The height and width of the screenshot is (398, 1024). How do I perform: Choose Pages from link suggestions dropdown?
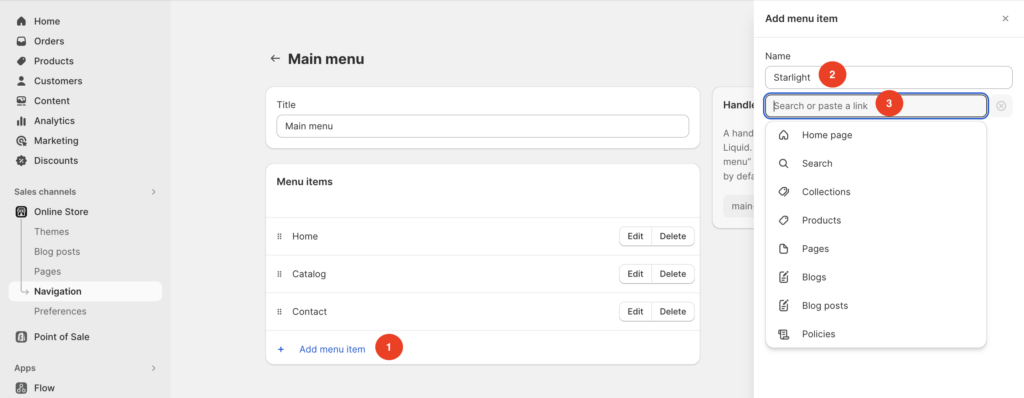pyautogui.click(x=876, y=248)
